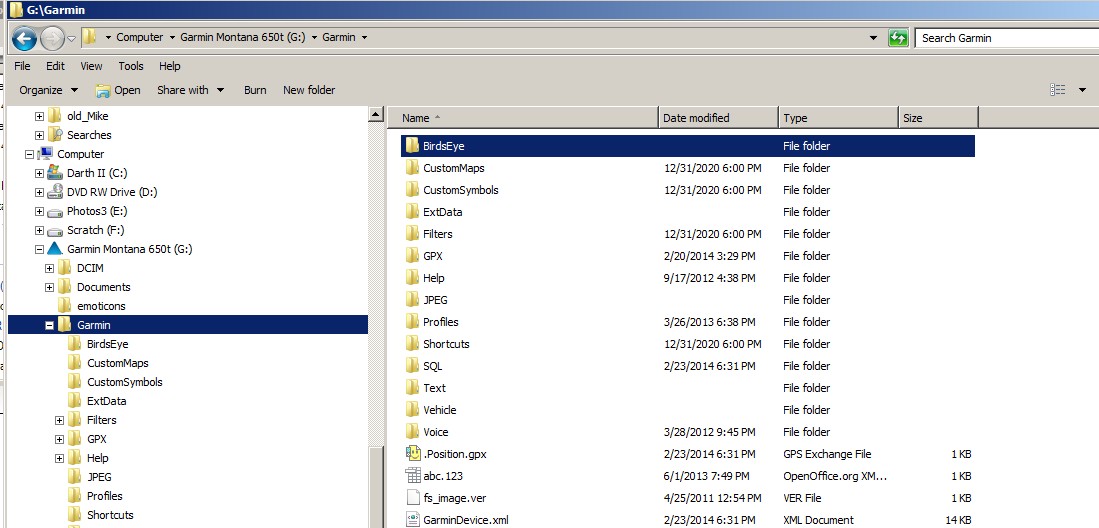Expand the Filters folder node in tree

click(x=59, y=420)
